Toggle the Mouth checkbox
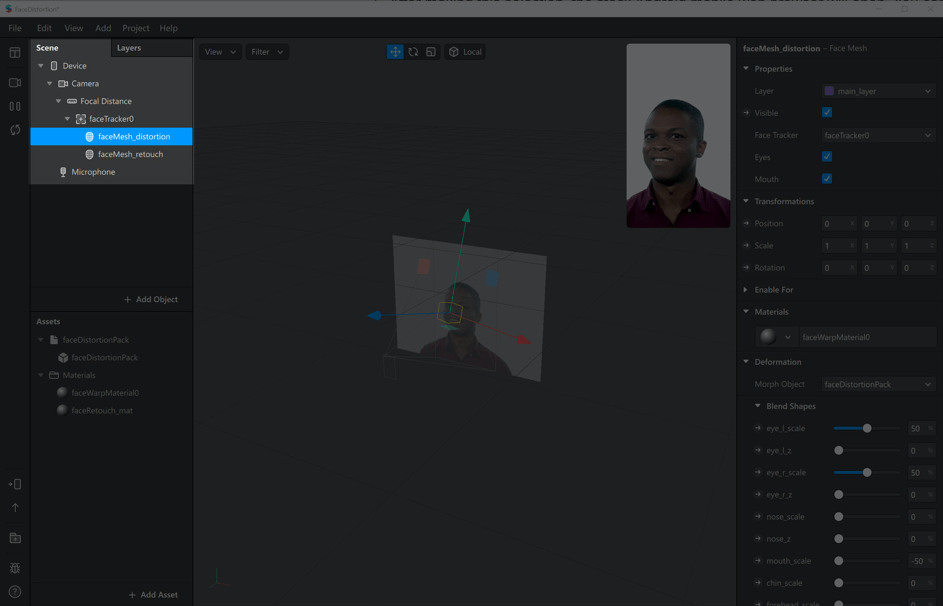 click(827, 179)
